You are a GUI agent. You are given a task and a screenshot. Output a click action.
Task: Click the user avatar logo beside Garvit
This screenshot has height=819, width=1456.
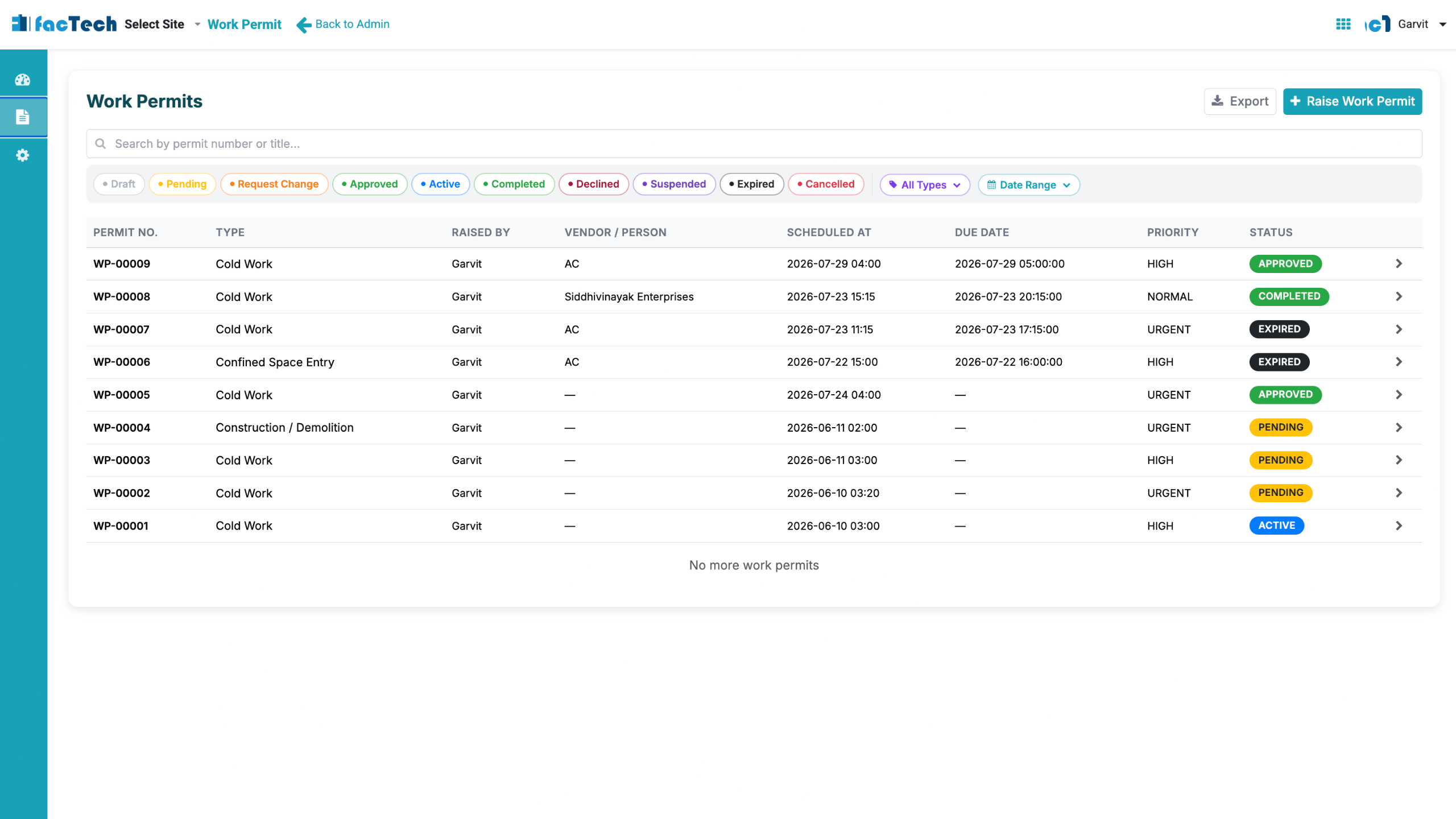coord(1378,24)
